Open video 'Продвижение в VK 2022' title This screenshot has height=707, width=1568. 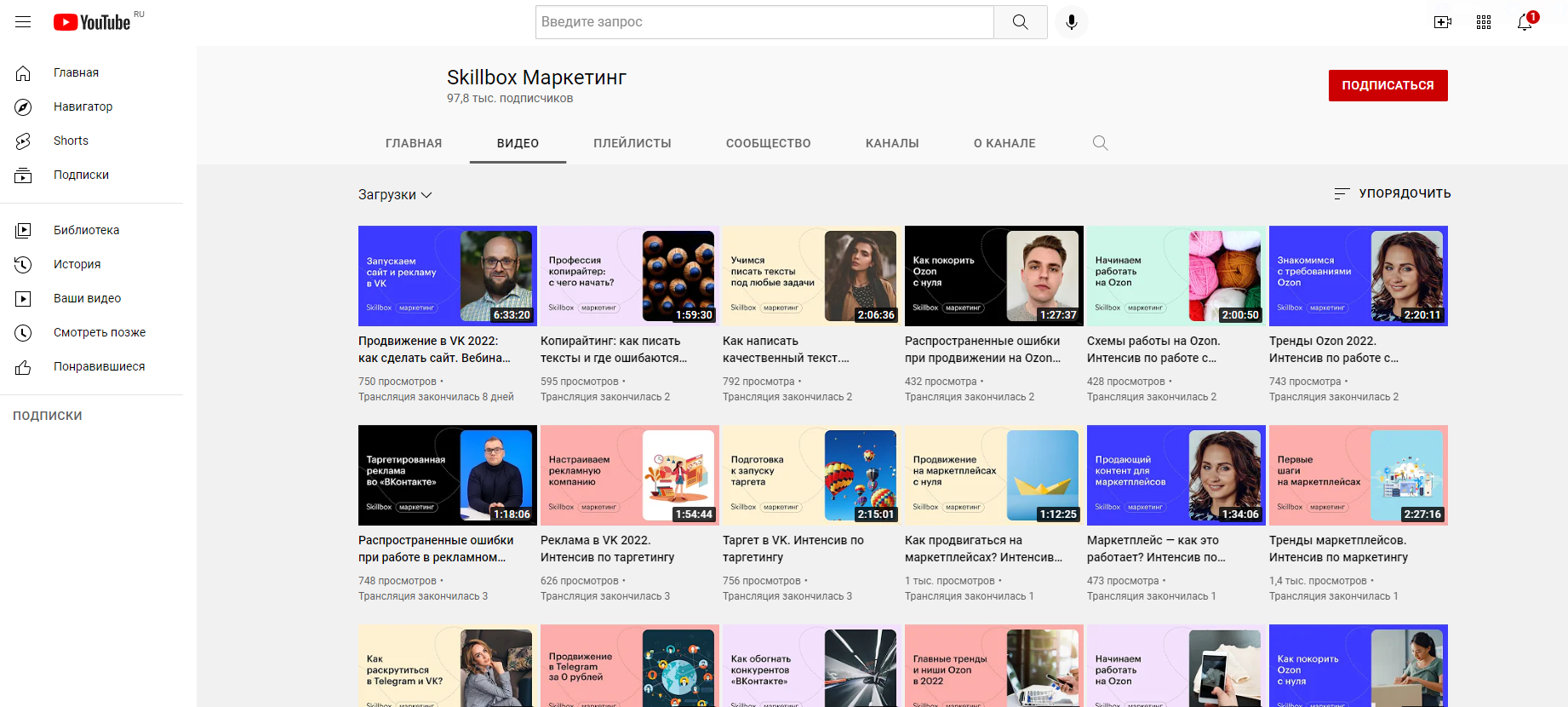coord(435,349)
